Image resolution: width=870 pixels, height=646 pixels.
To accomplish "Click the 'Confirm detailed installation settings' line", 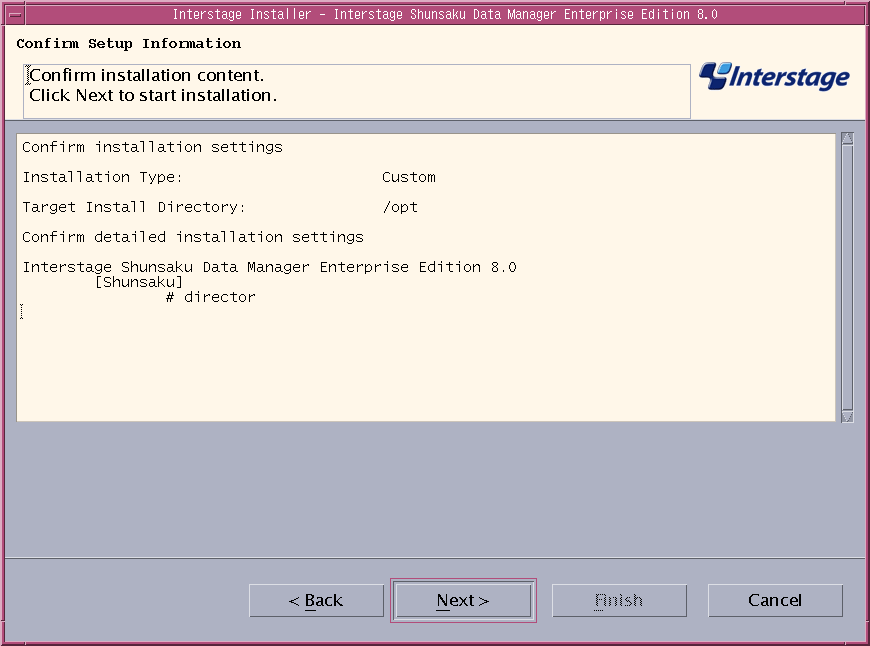I will click(x=193, y=237).
